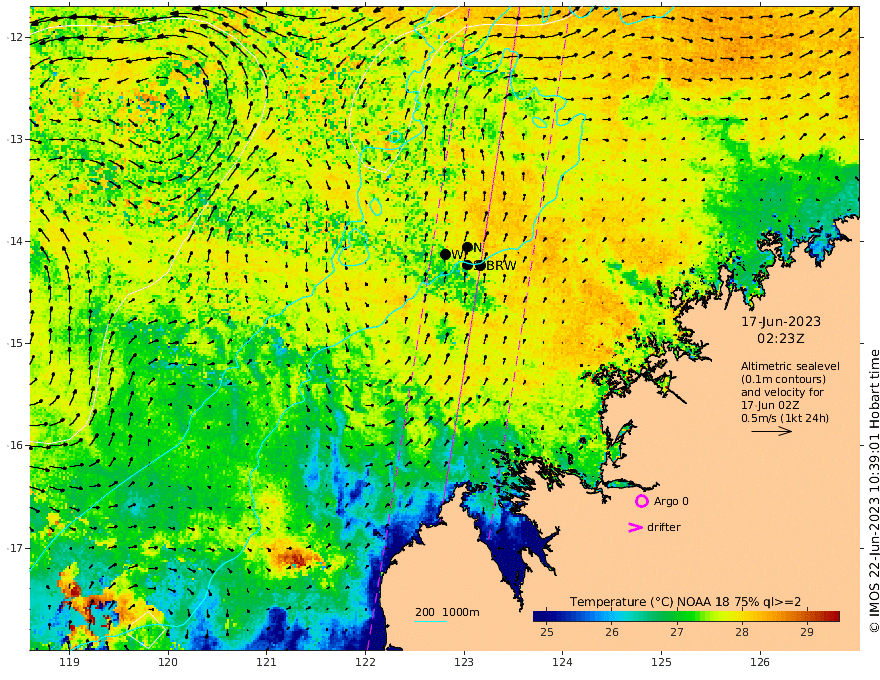The width and height of the screenshot is (880, 680).
Task: Click the IMOS copyright timestamp text
Action: [x=874, y=491]
